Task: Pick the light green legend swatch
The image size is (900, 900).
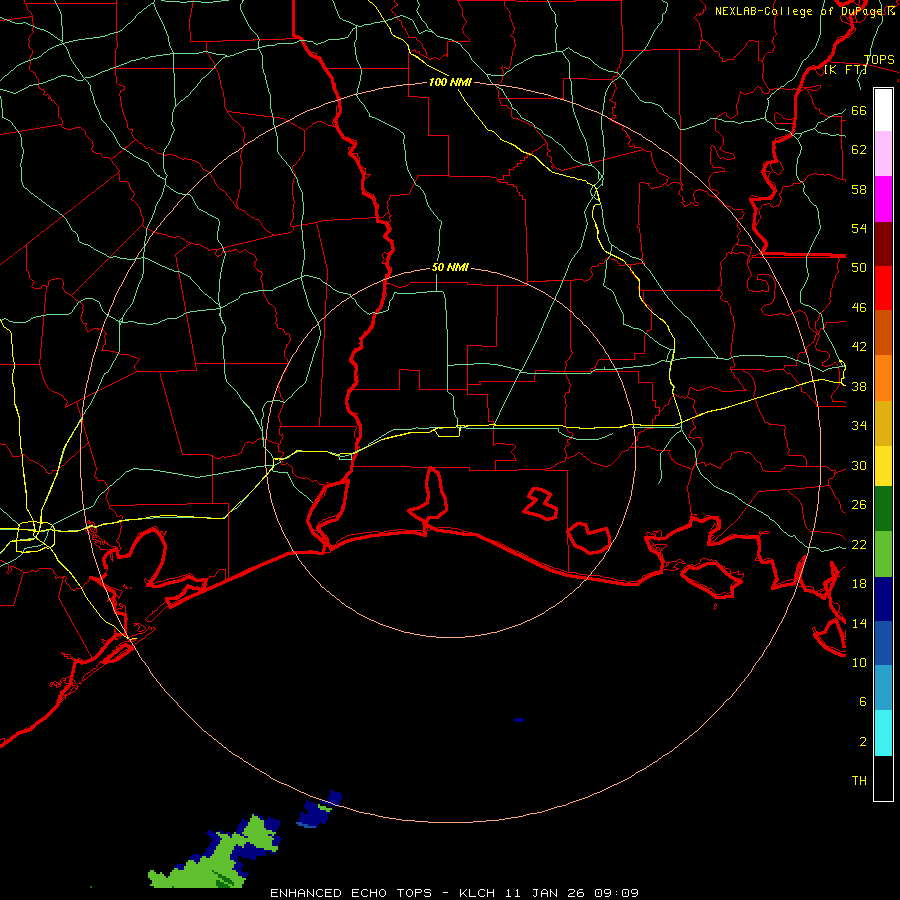Action: coord(883,554)
